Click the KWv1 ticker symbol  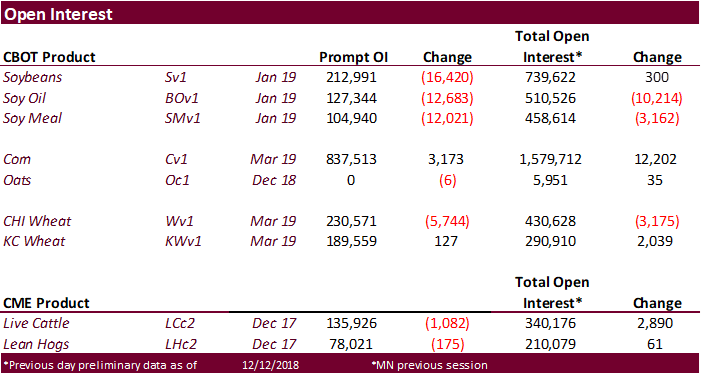183,241
